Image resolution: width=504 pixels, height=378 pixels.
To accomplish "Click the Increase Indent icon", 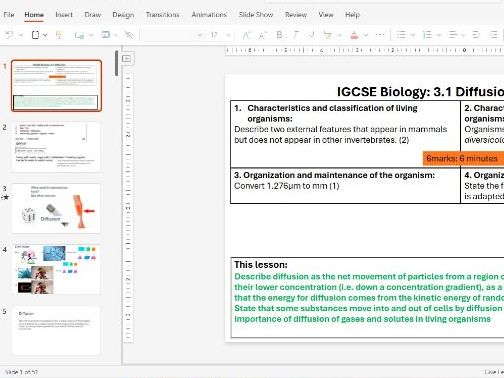I will pyautogui.click(x=494, y=35).
